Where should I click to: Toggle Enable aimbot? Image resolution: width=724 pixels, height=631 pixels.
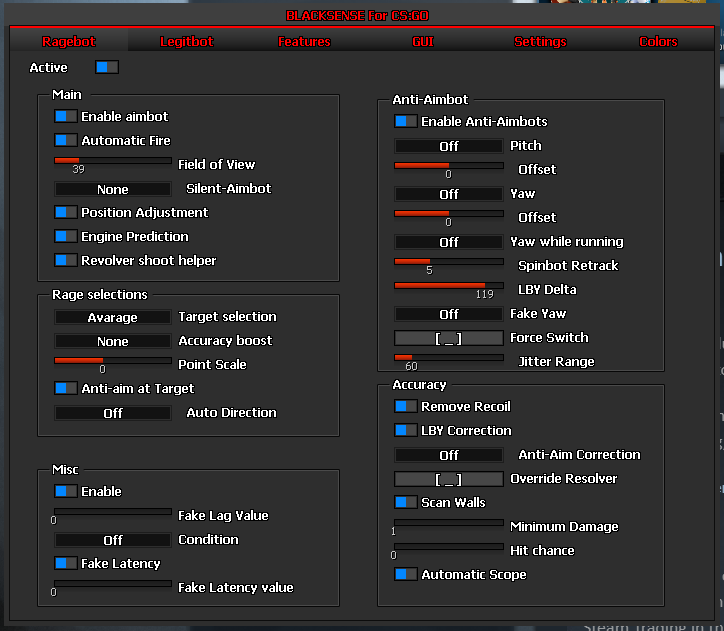[66, 116]
